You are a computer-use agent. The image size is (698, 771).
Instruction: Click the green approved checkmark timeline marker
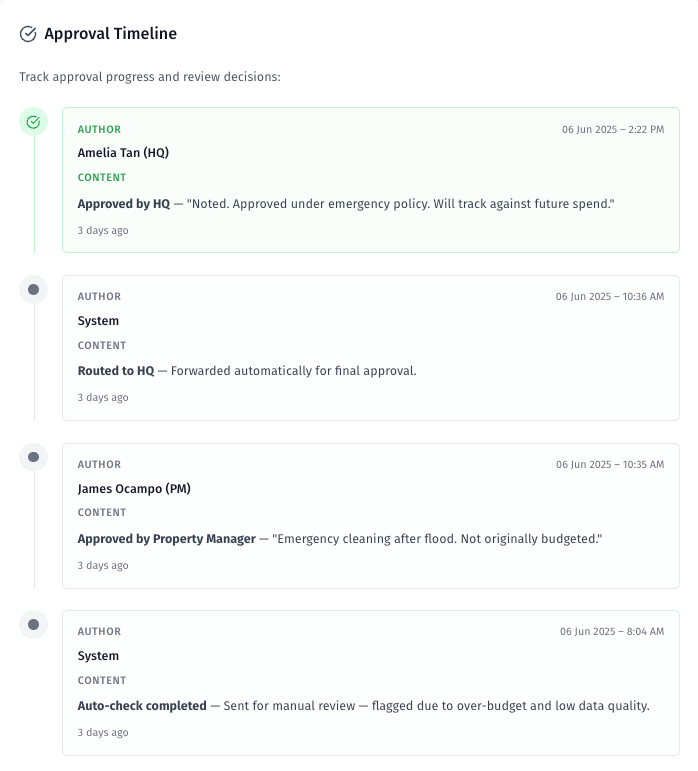(x=33, y=122)
